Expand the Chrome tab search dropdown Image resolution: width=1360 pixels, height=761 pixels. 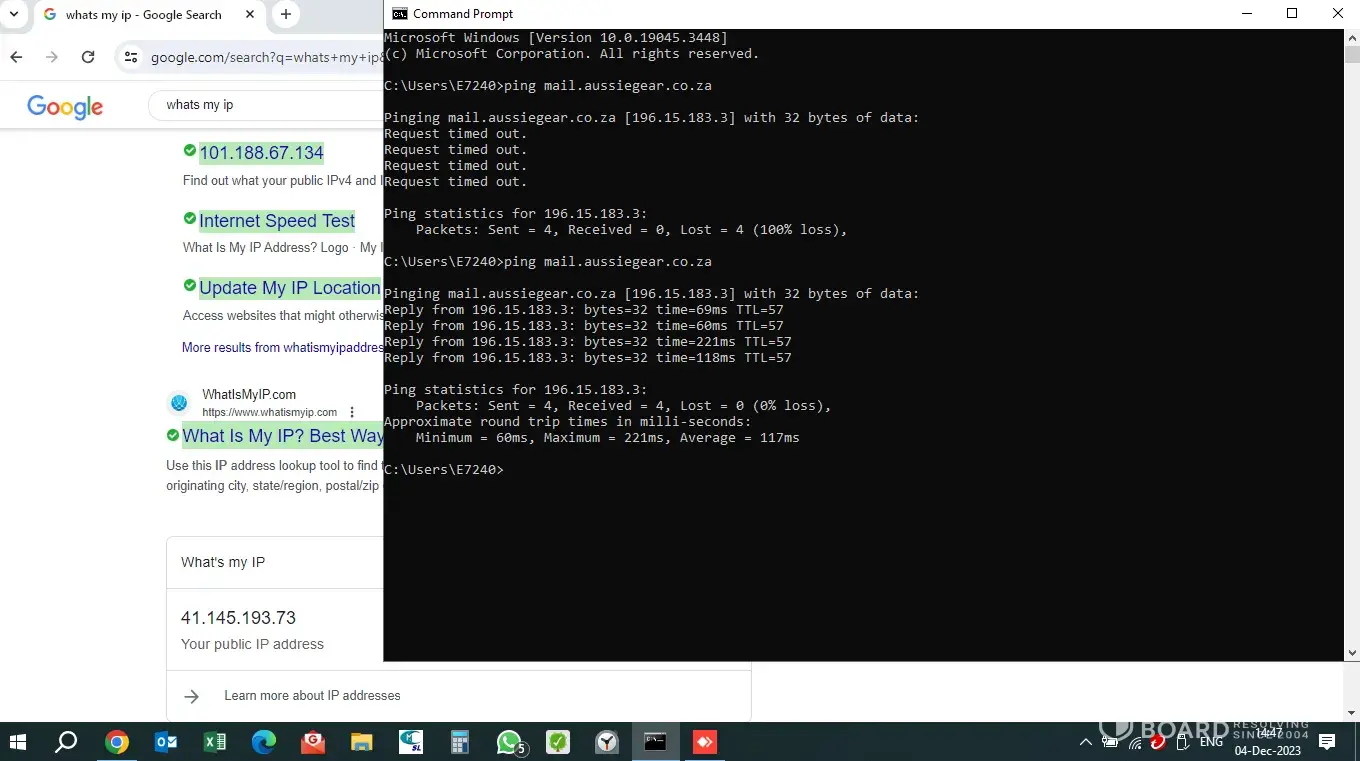click(x=14, y=14)
